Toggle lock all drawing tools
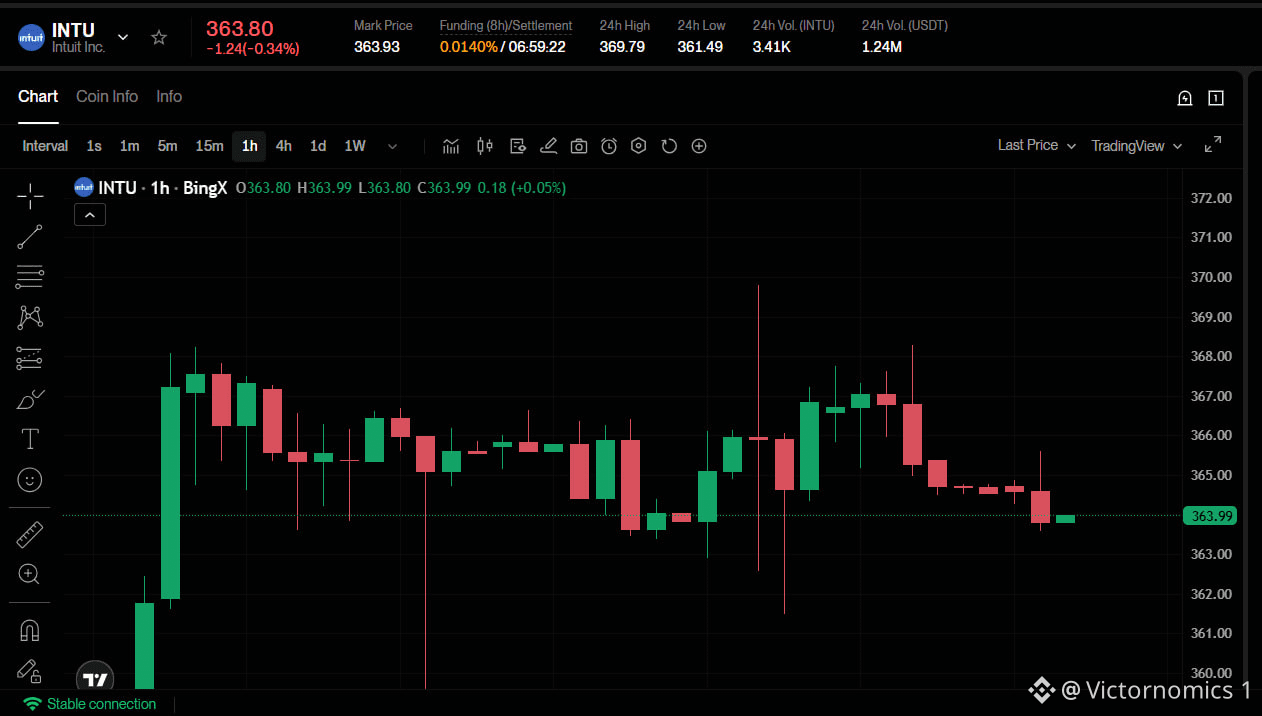This screenshot has width=1262, height=716. click(30, 671)
